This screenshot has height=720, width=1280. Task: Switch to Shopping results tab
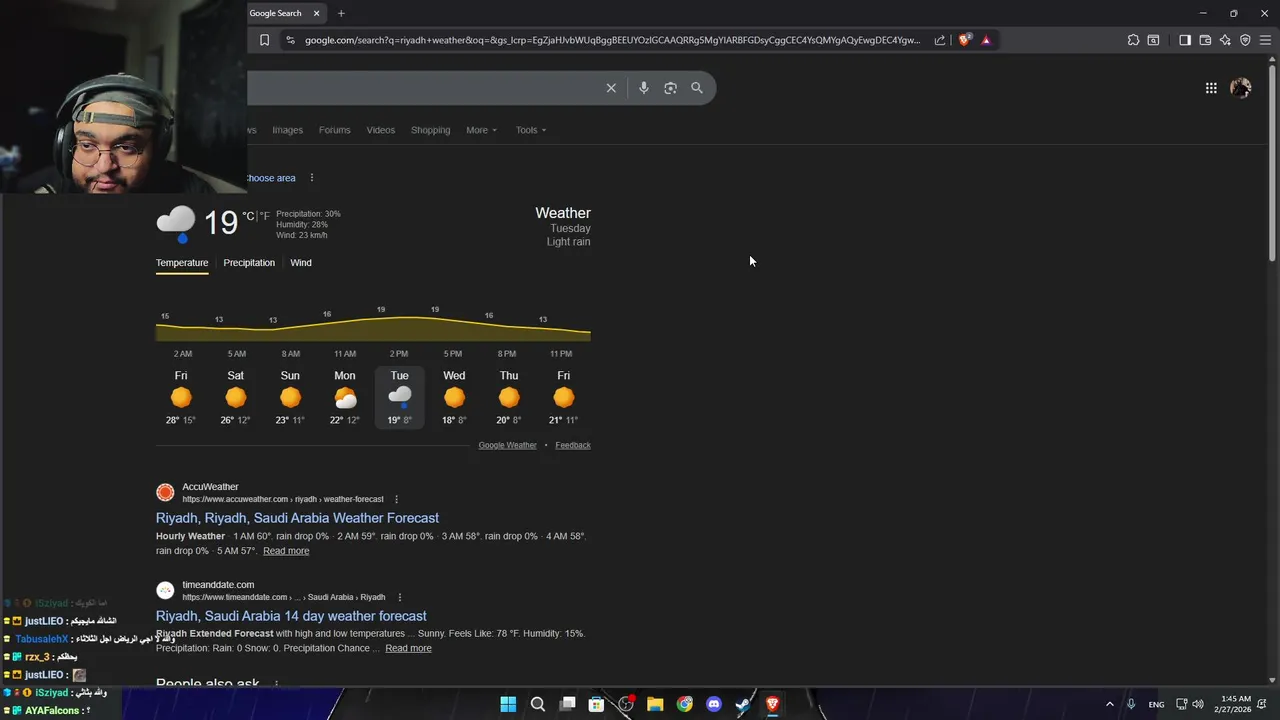[430, 130]
